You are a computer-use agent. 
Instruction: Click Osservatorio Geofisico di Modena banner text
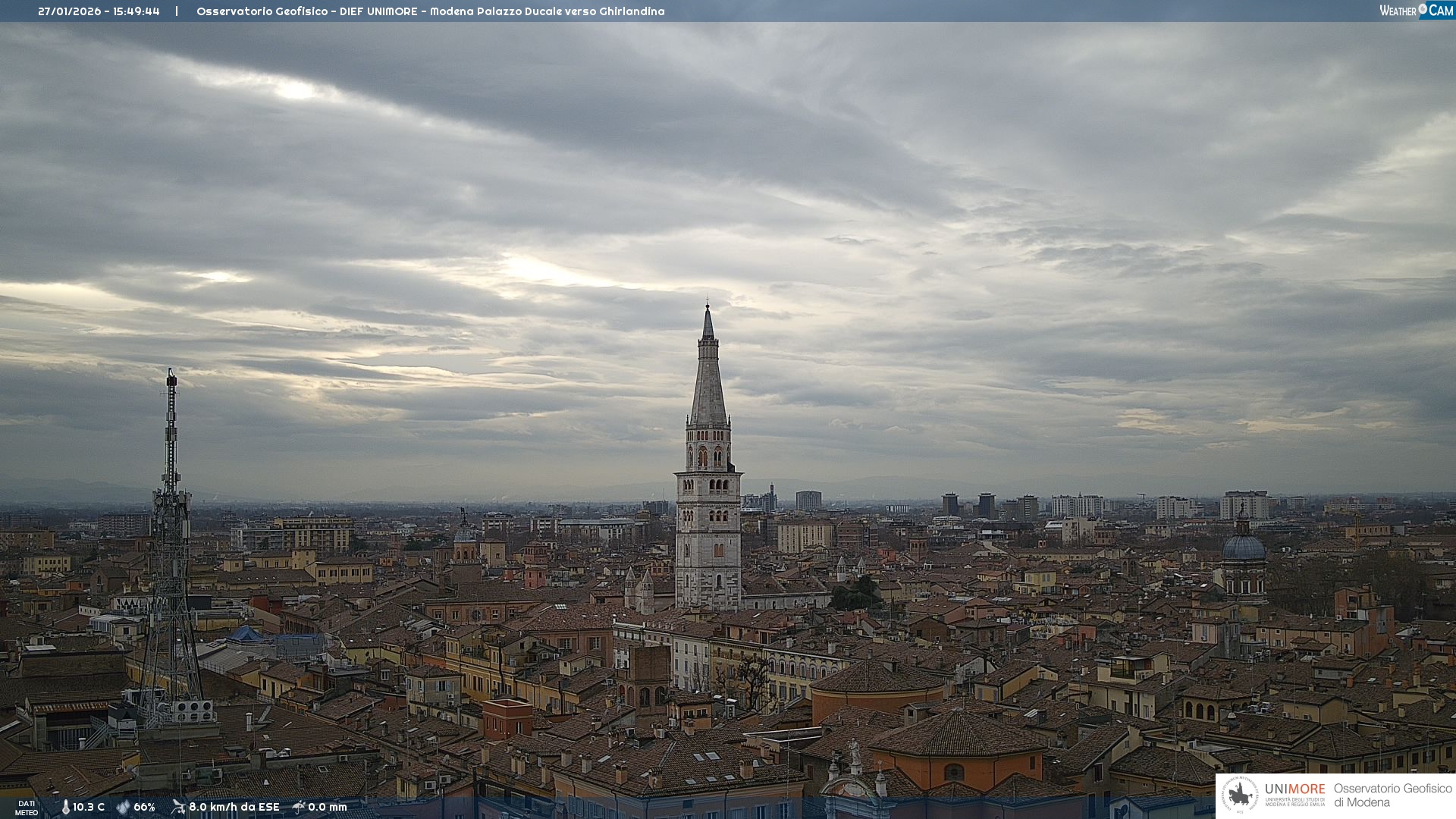pos(1392,795)
